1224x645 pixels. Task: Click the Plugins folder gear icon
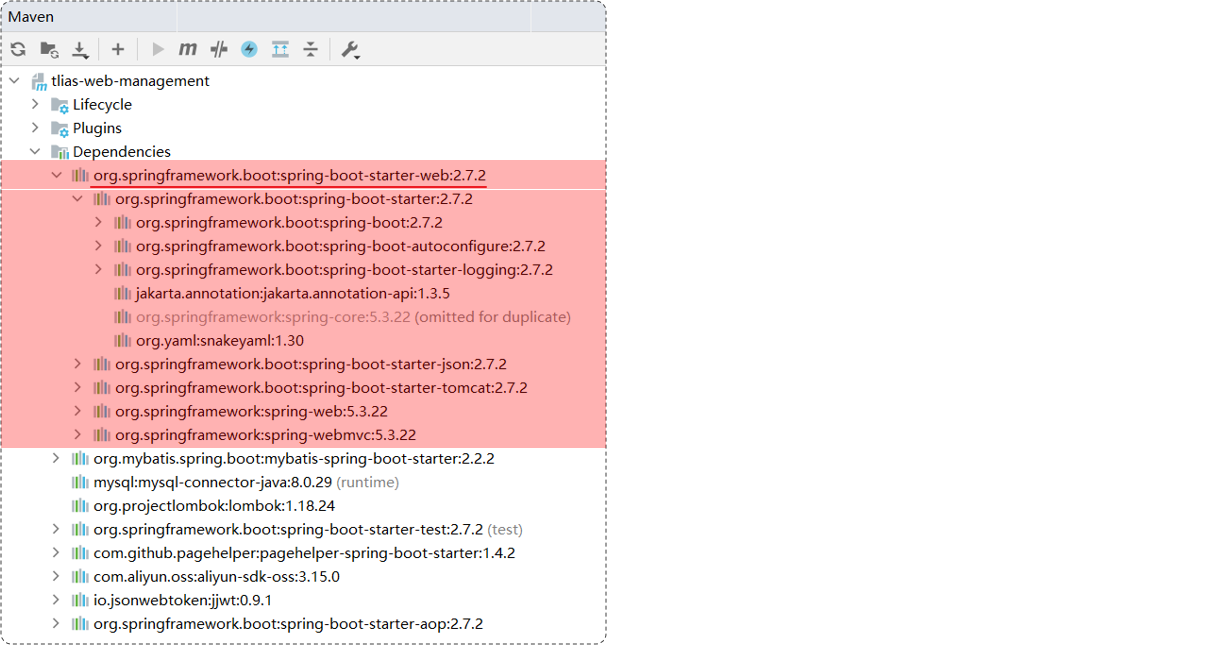tap(60, 128)
